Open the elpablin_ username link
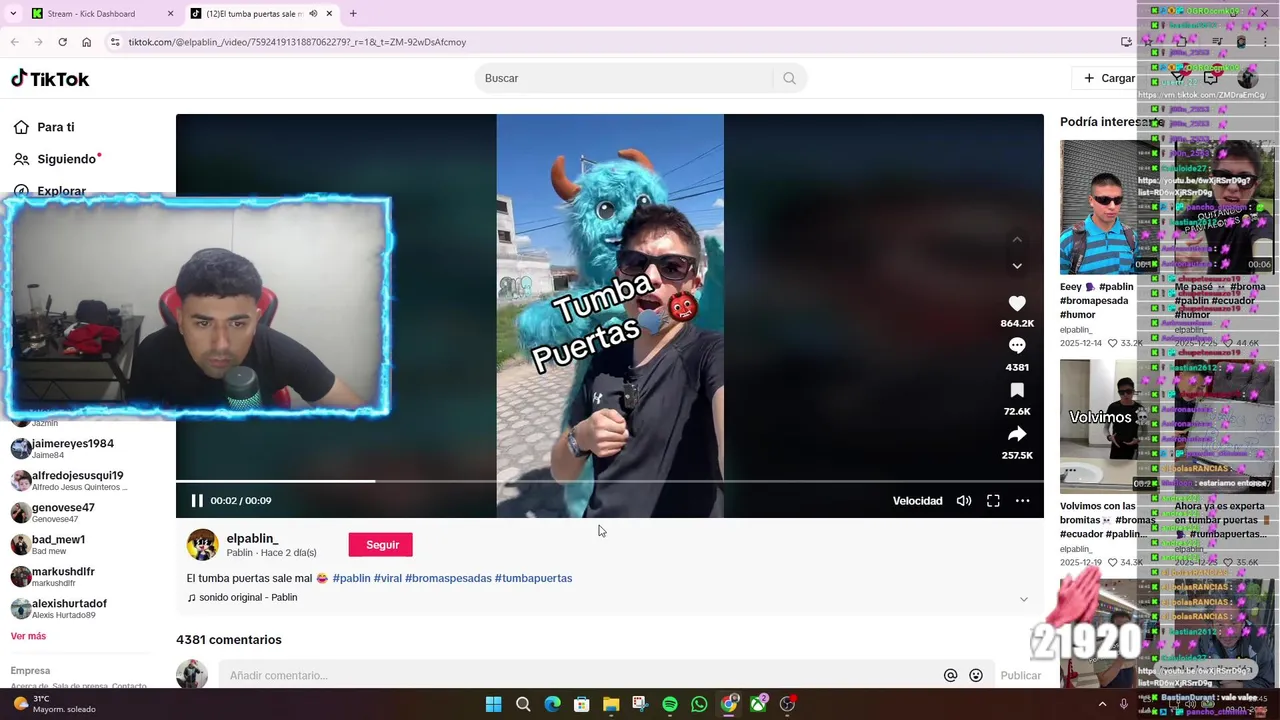Viewport: 1280px width, 720px height. click(x=252, y=538)
